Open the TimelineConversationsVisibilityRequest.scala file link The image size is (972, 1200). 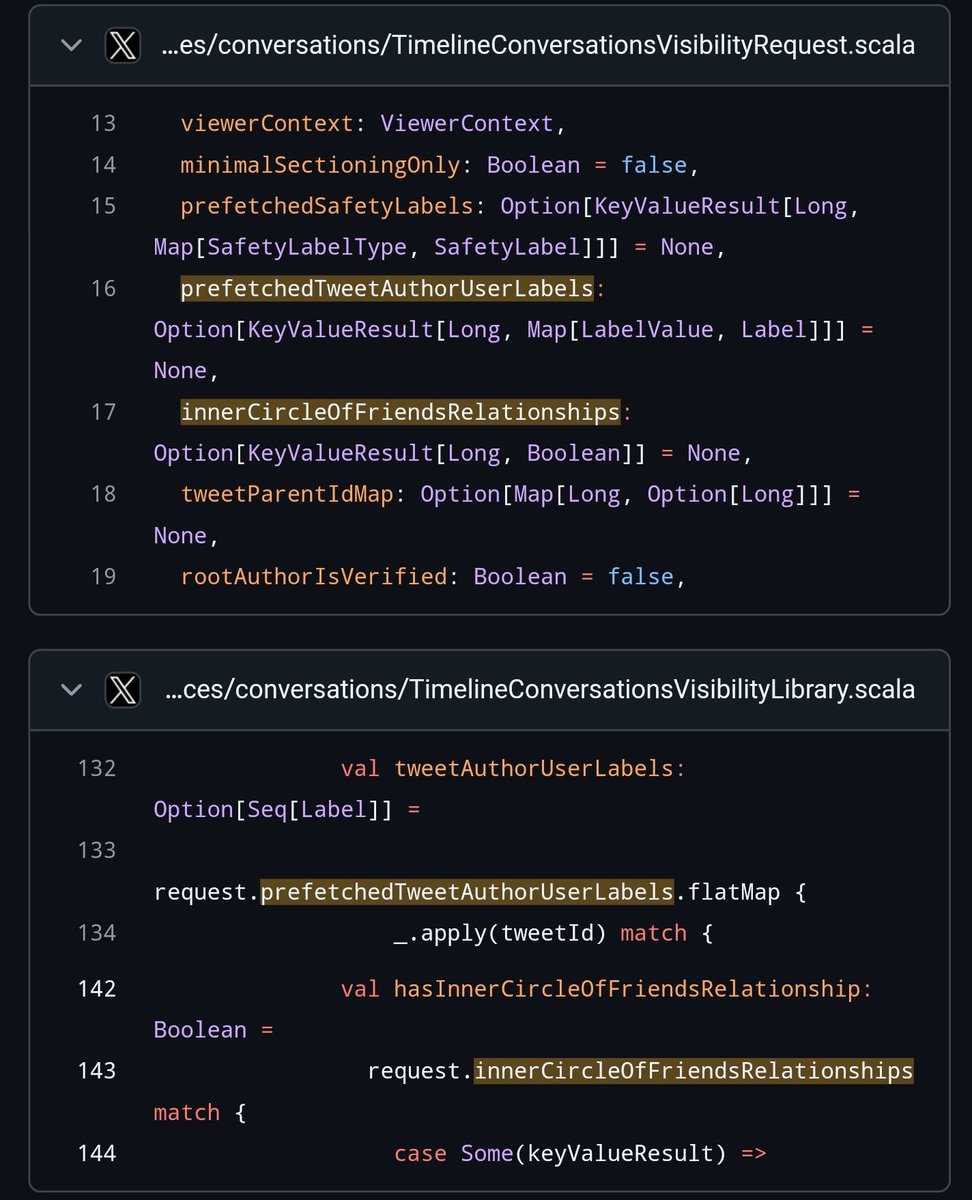pos(538,45)
